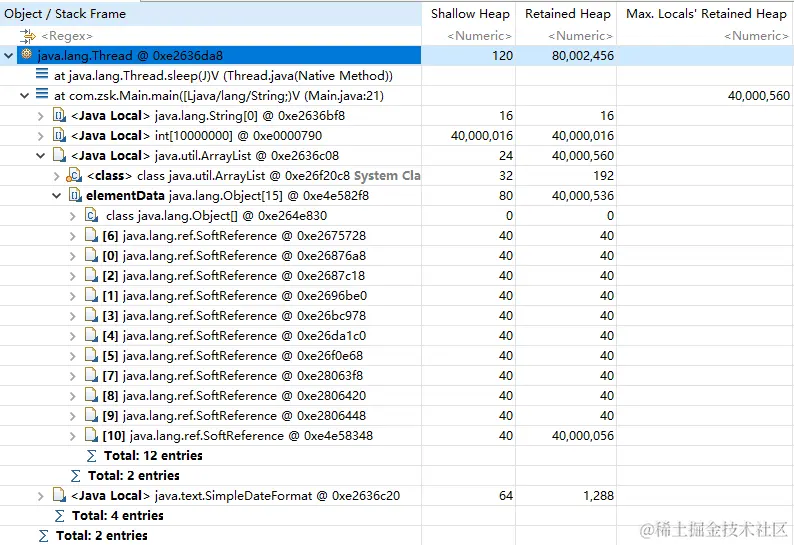This screenshot has width=794, height=545.
Task: Click the class icon of java.lang.Object[]
Action: click(91, 215)
